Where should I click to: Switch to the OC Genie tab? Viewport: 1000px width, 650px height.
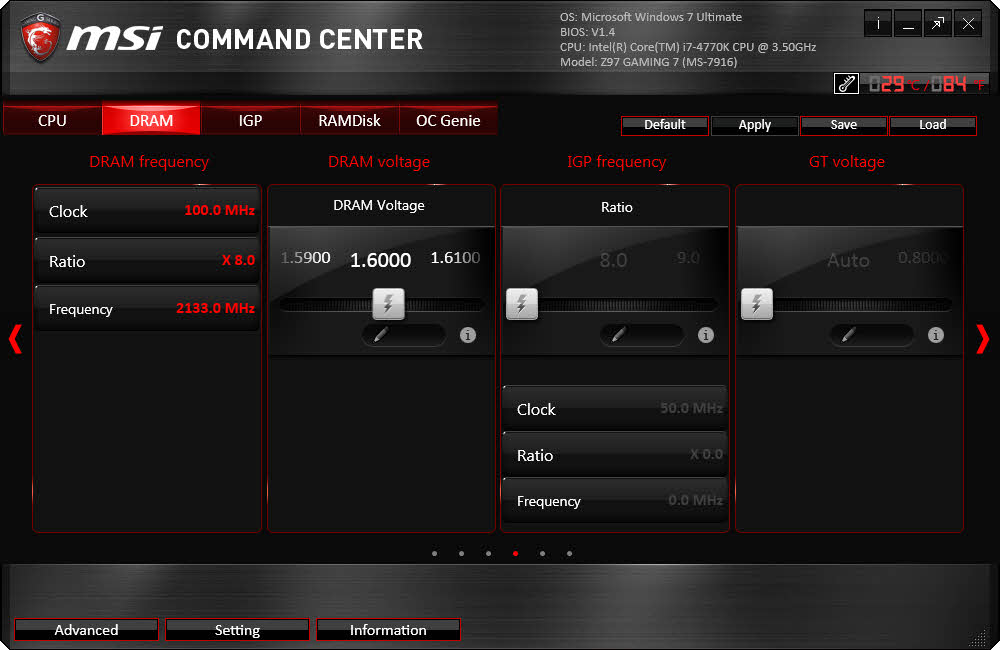tap(448, 120)
